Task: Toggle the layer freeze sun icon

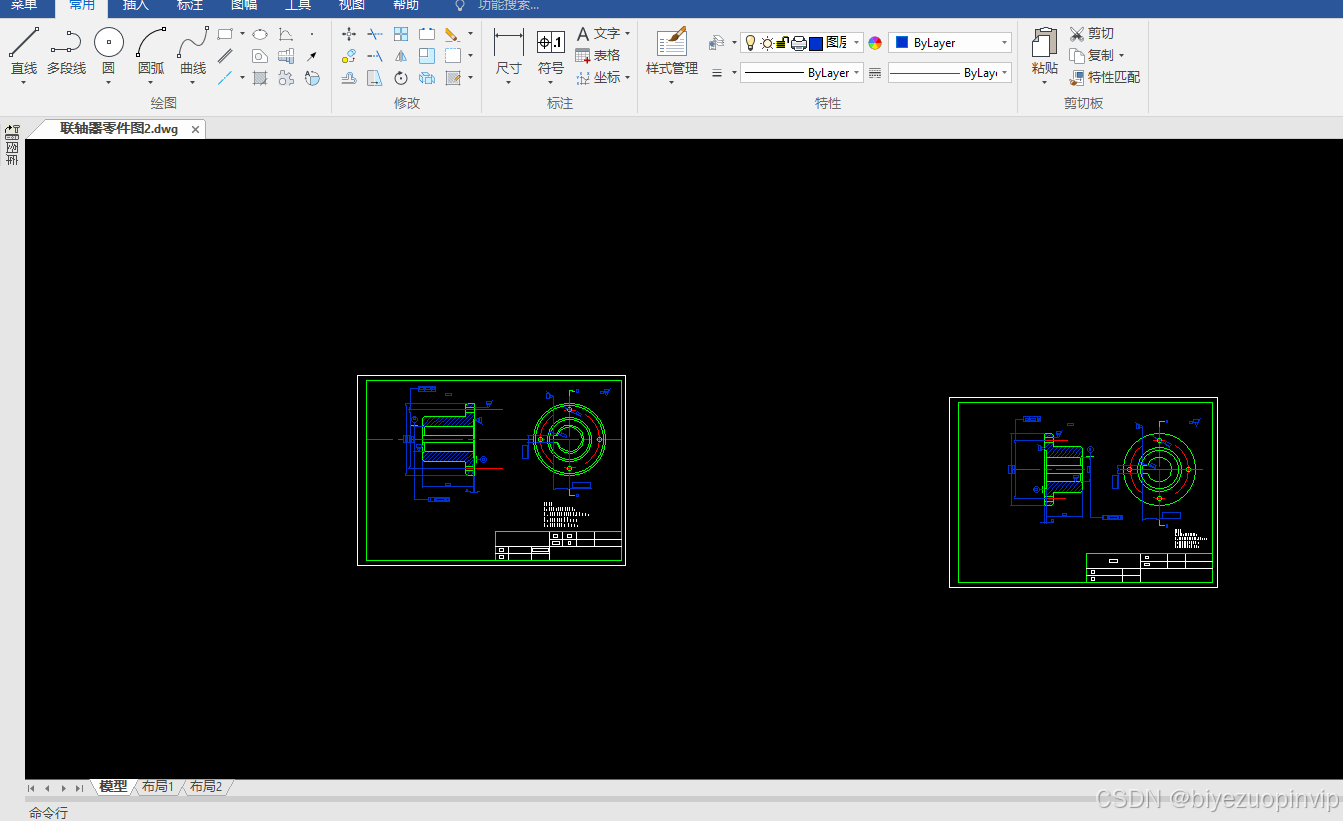Action: point(767,43)
